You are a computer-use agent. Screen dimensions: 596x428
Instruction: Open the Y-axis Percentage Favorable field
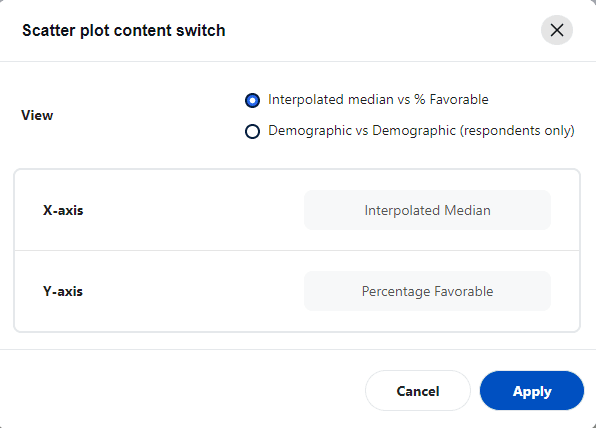tap(427, 291)
